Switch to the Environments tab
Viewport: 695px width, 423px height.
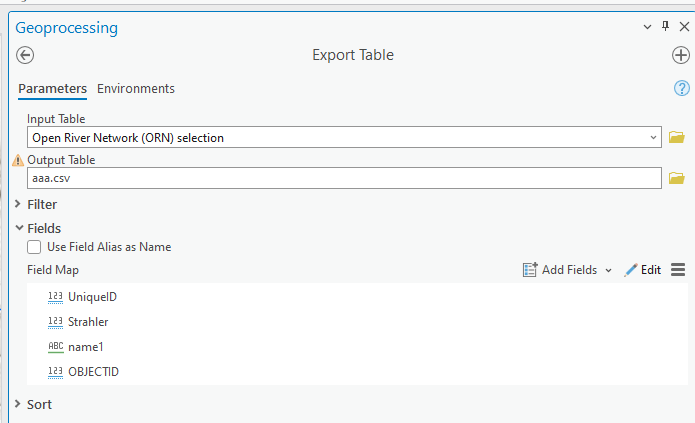click(x=136, y=89)
